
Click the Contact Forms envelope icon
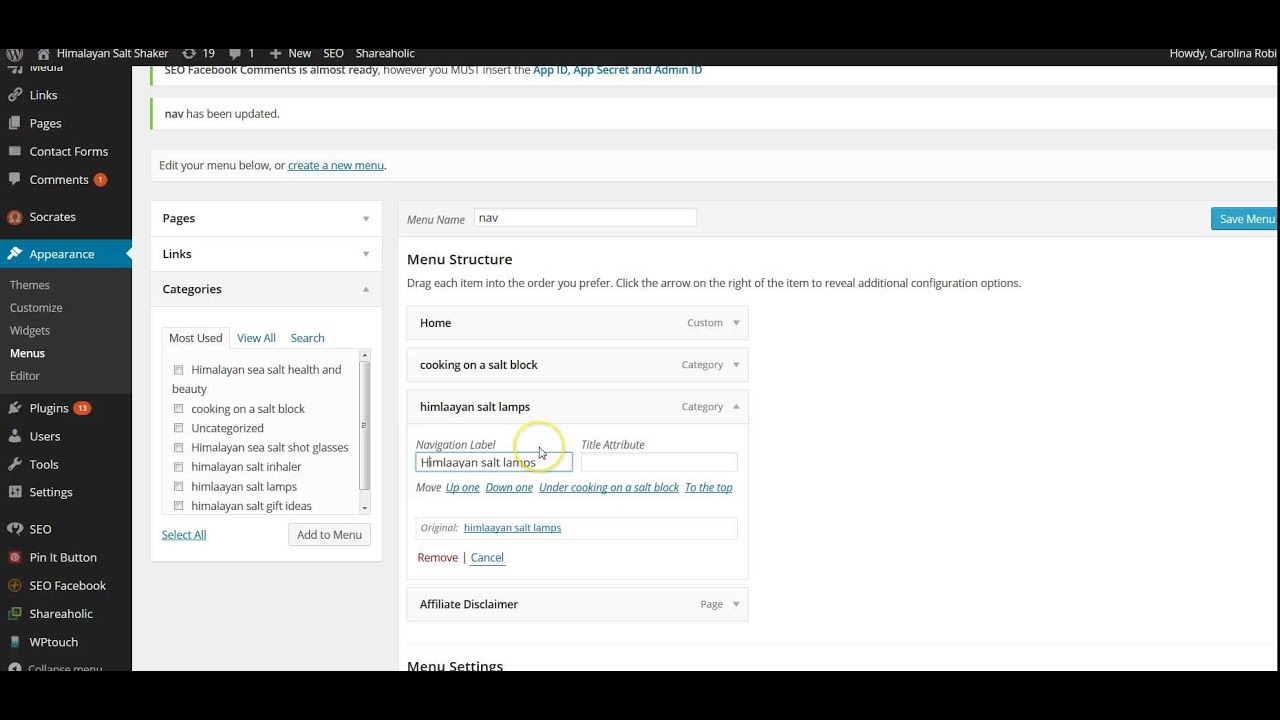[x=14, y=151]
